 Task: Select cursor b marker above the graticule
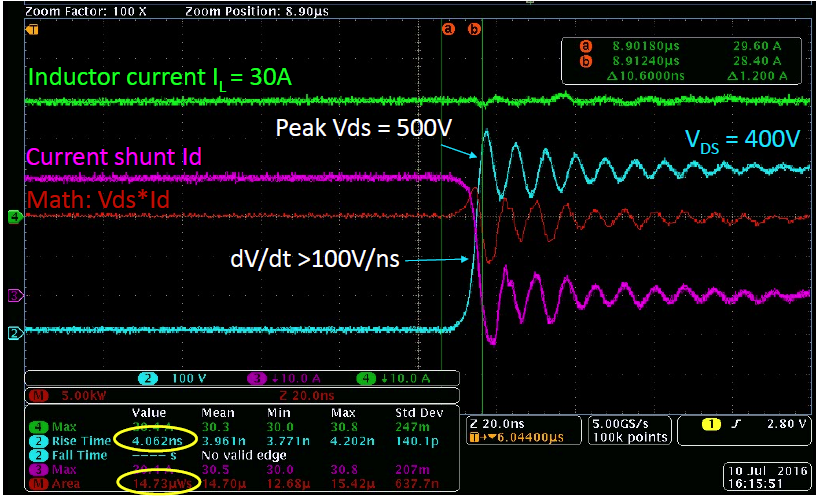(474, 29)
